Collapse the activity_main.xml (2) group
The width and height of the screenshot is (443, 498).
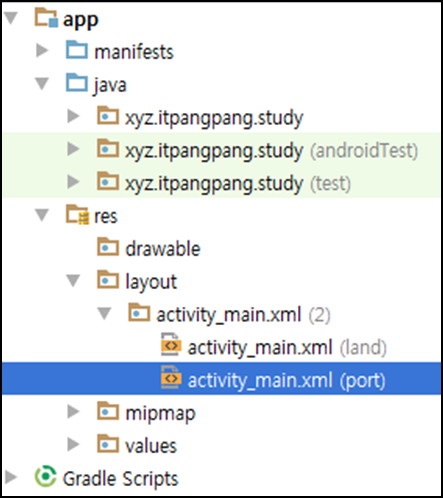point(104,314)
